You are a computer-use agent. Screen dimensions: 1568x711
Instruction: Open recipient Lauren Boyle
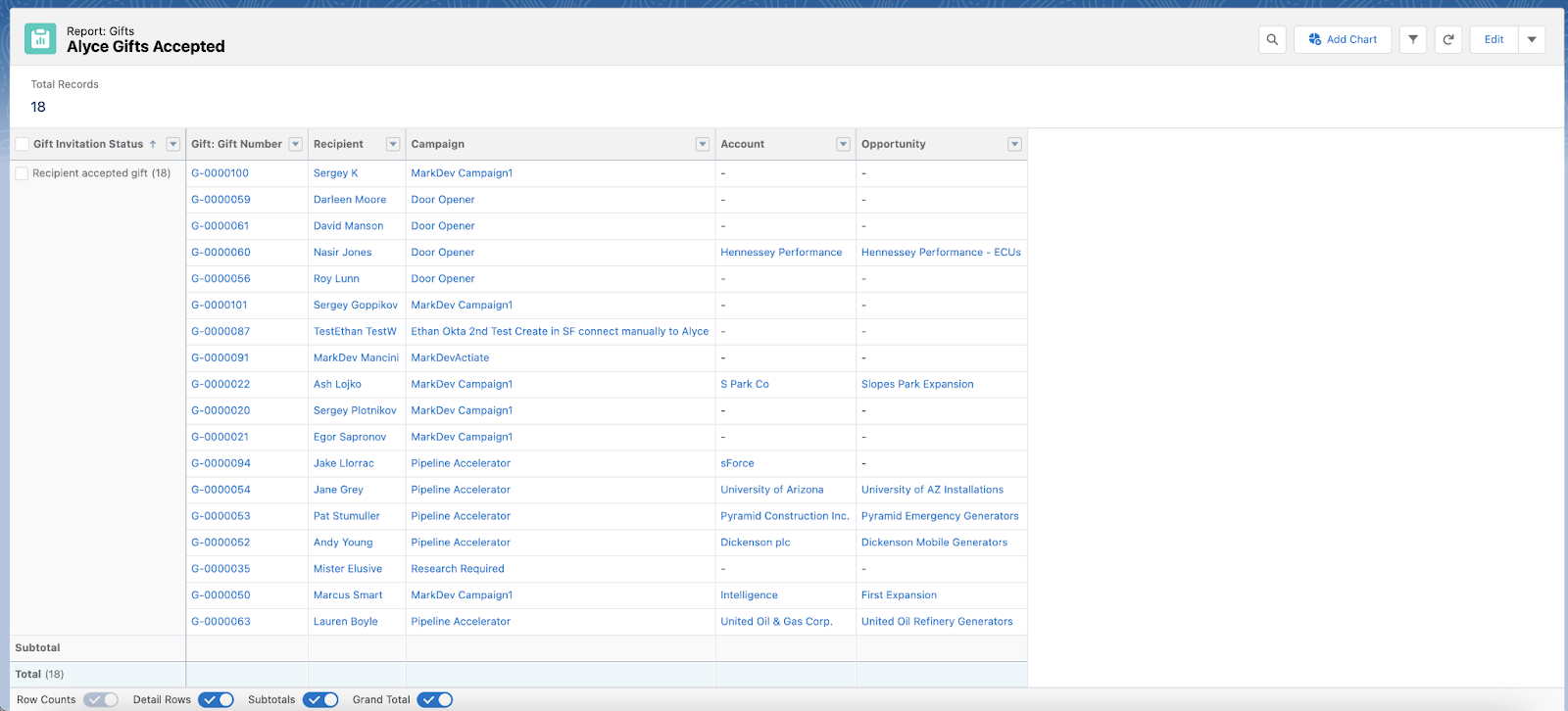click(346, 623)
